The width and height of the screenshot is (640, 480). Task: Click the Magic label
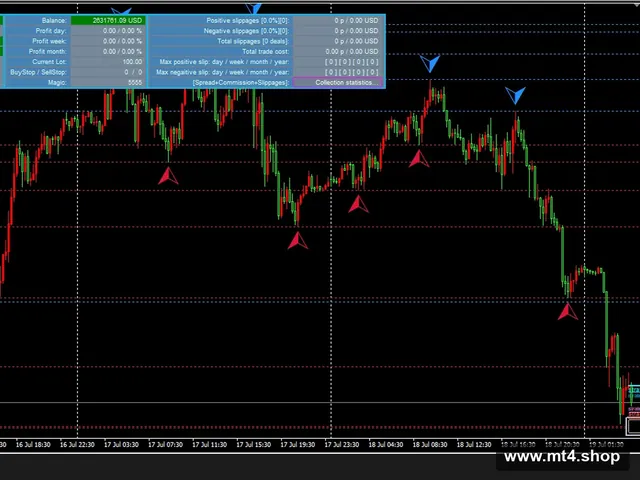coord(57,82)
